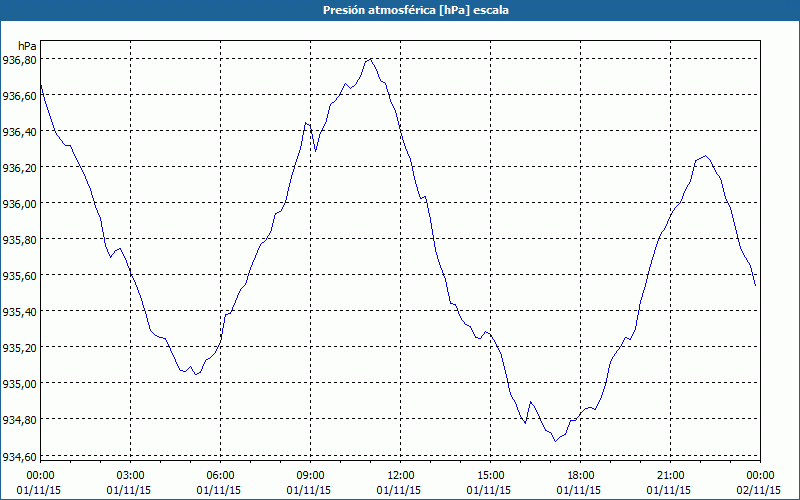Click the chart title 'Presión atmosférica [hPa] escala'
The image size is (800, 500).
point(415,10)
